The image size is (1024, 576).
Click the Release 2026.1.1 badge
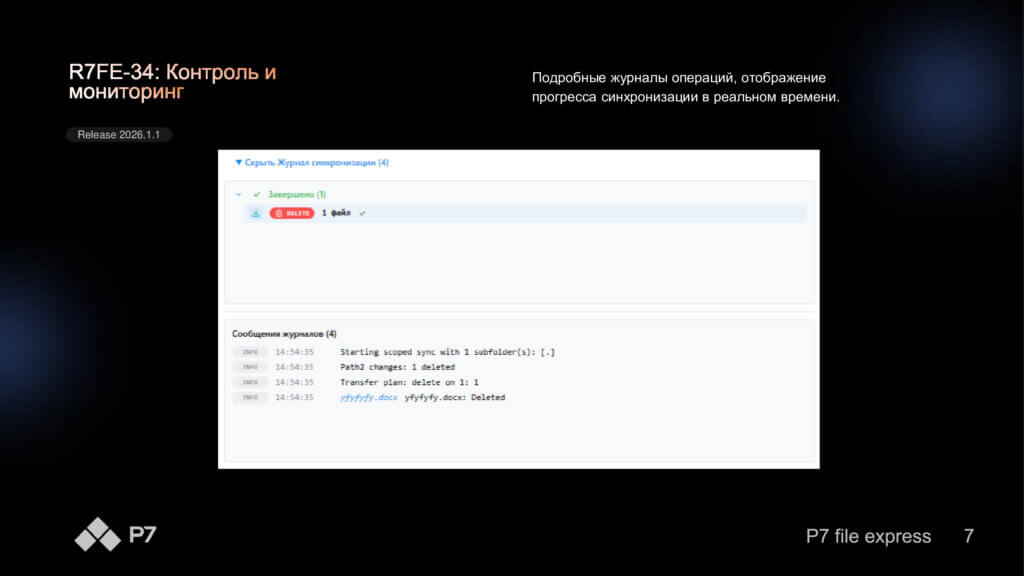119,134
